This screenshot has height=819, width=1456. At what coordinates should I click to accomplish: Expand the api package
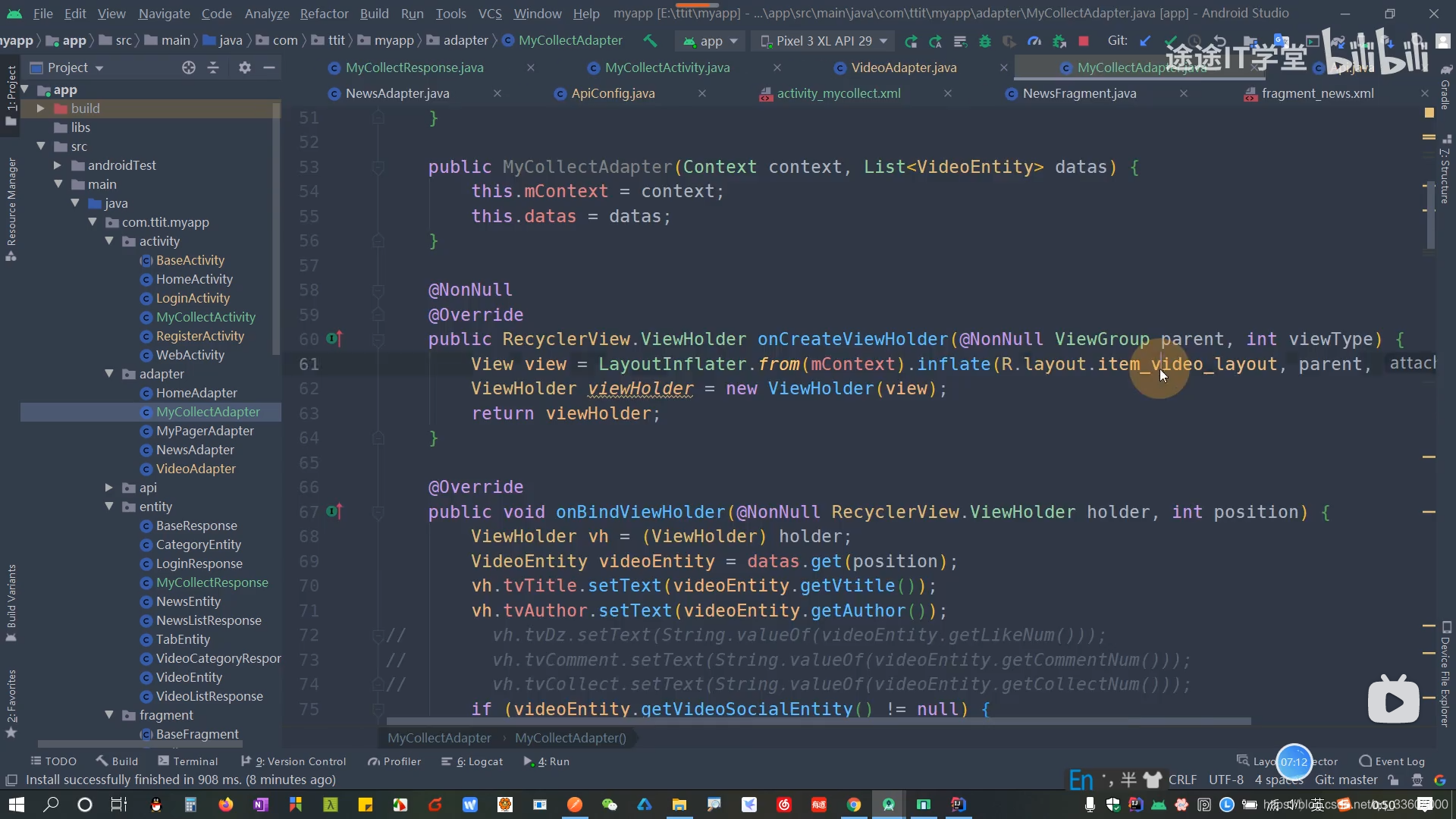coord(109,488)
